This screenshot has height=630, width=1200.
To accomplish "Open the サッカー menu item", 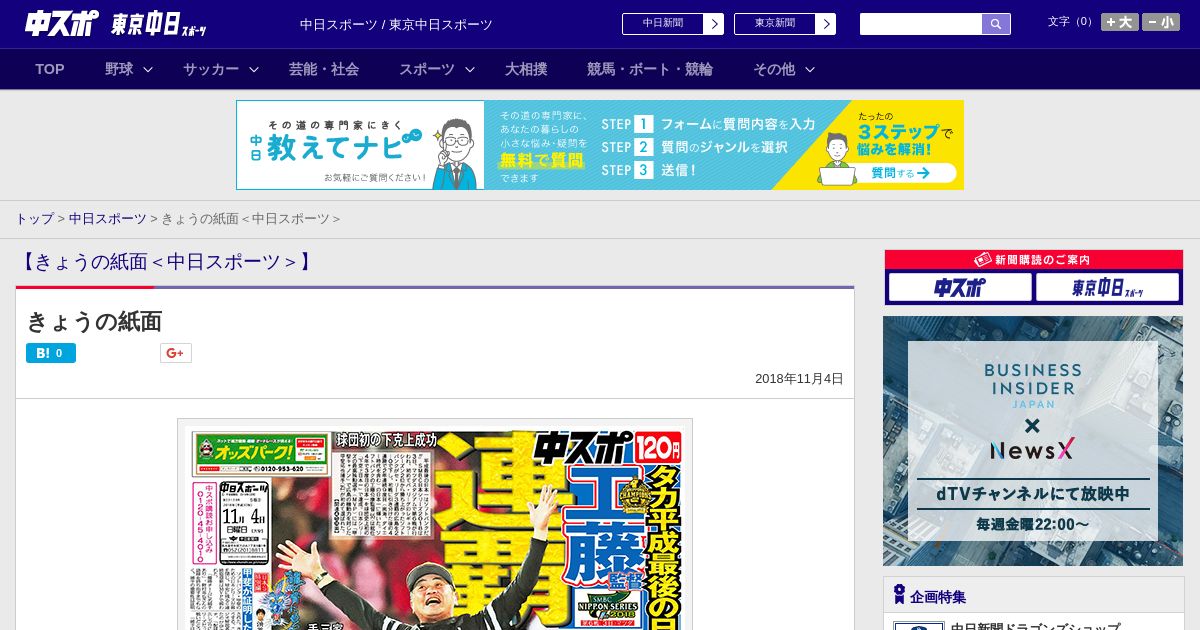I will coord(211,69).
